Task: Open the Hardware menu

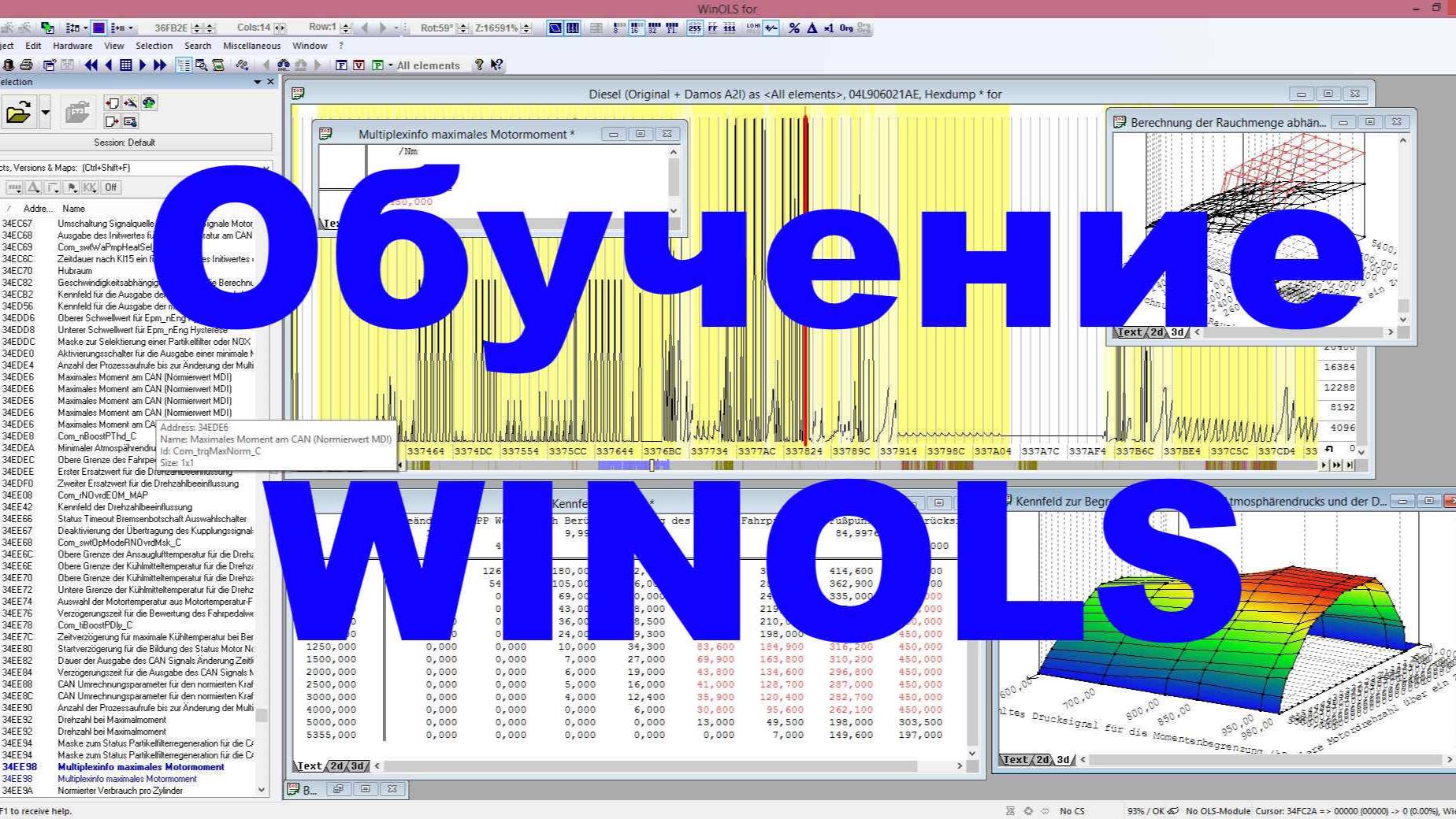Action: 72,46
